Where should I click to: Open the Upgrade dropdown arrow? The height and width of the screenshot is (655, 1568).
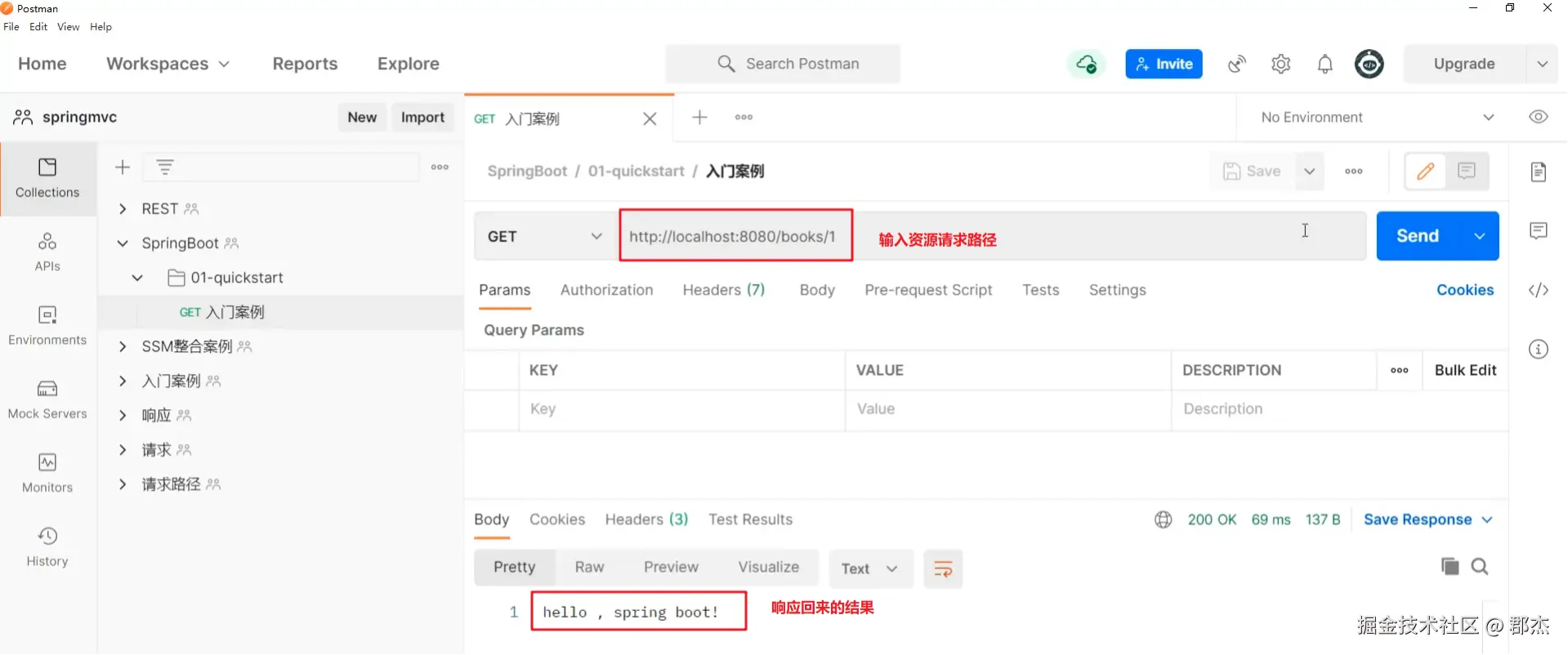point(1542,64)
